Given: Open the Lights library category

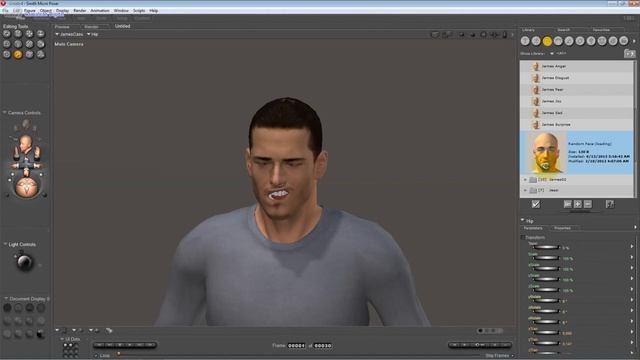Looking at the screenshot, I should tap(591, 41).
